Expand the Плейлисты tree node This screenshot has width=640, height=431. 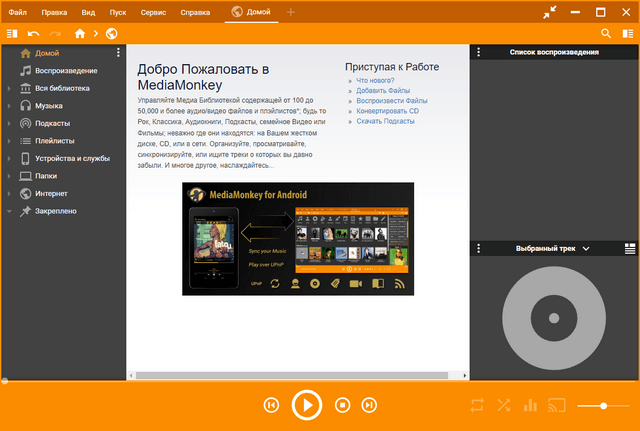(x=9, y=141)
